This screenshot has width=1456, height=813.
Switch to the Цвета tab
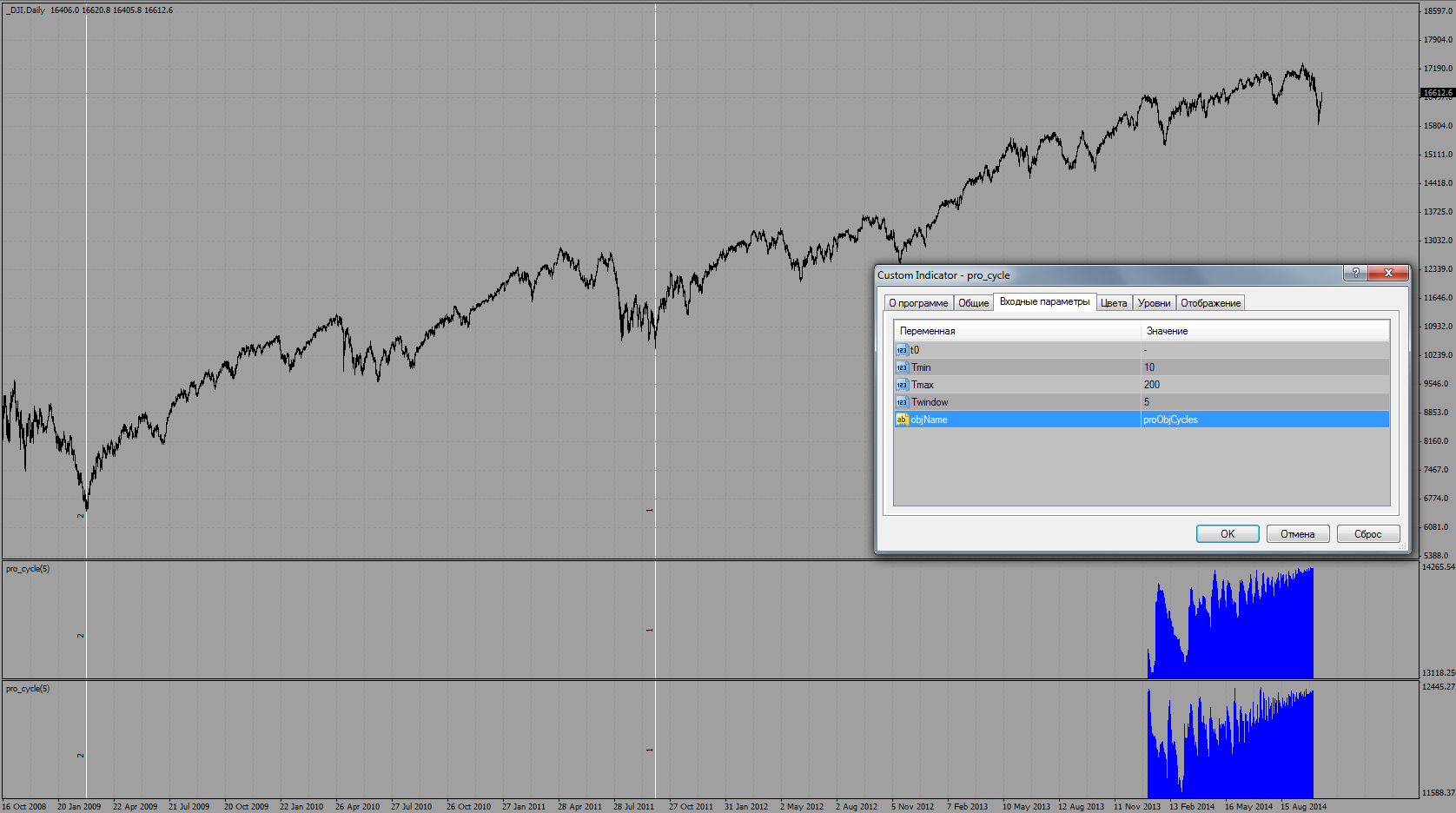[1113, 303]
